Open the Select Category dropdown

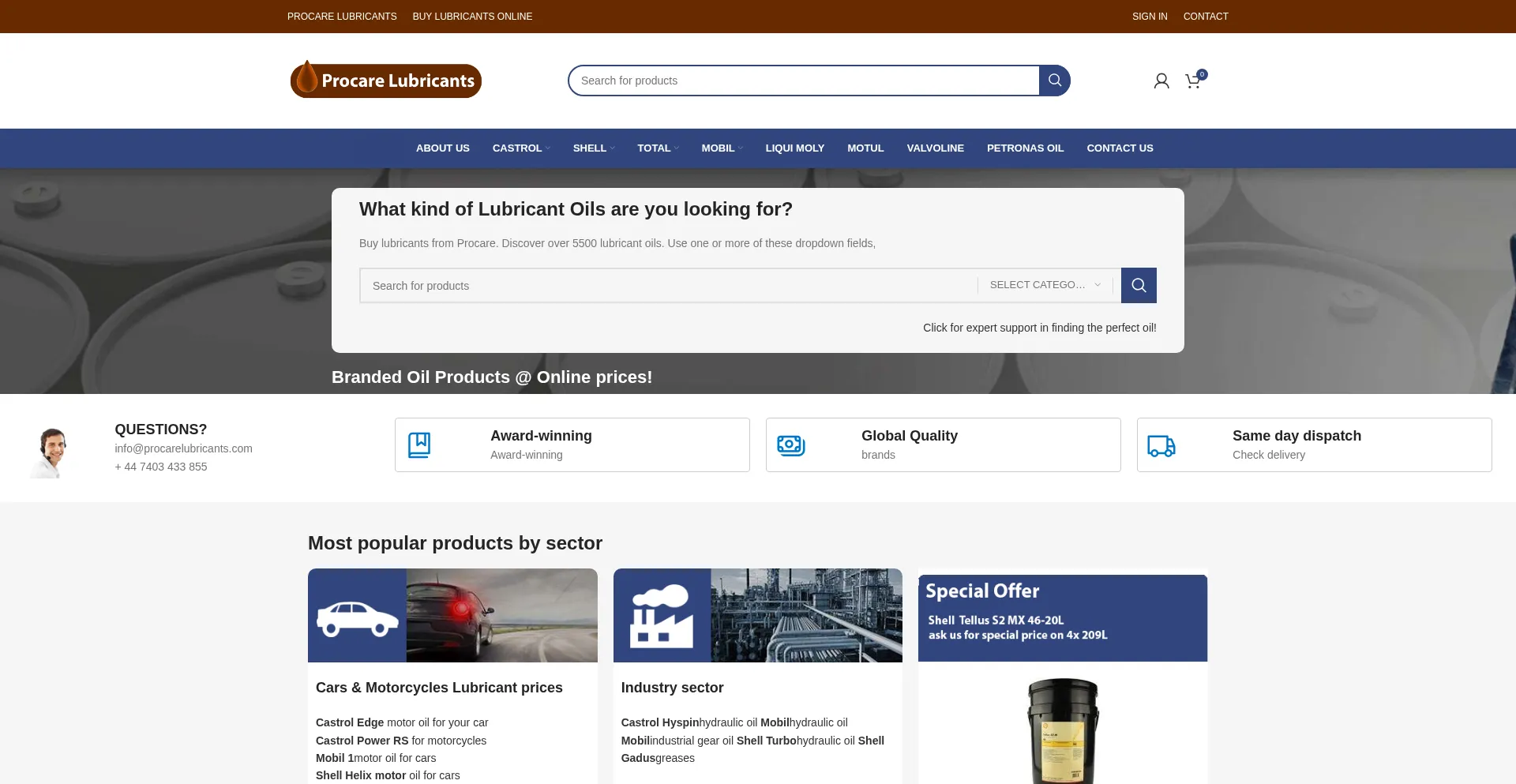(x=1045, y=285)
